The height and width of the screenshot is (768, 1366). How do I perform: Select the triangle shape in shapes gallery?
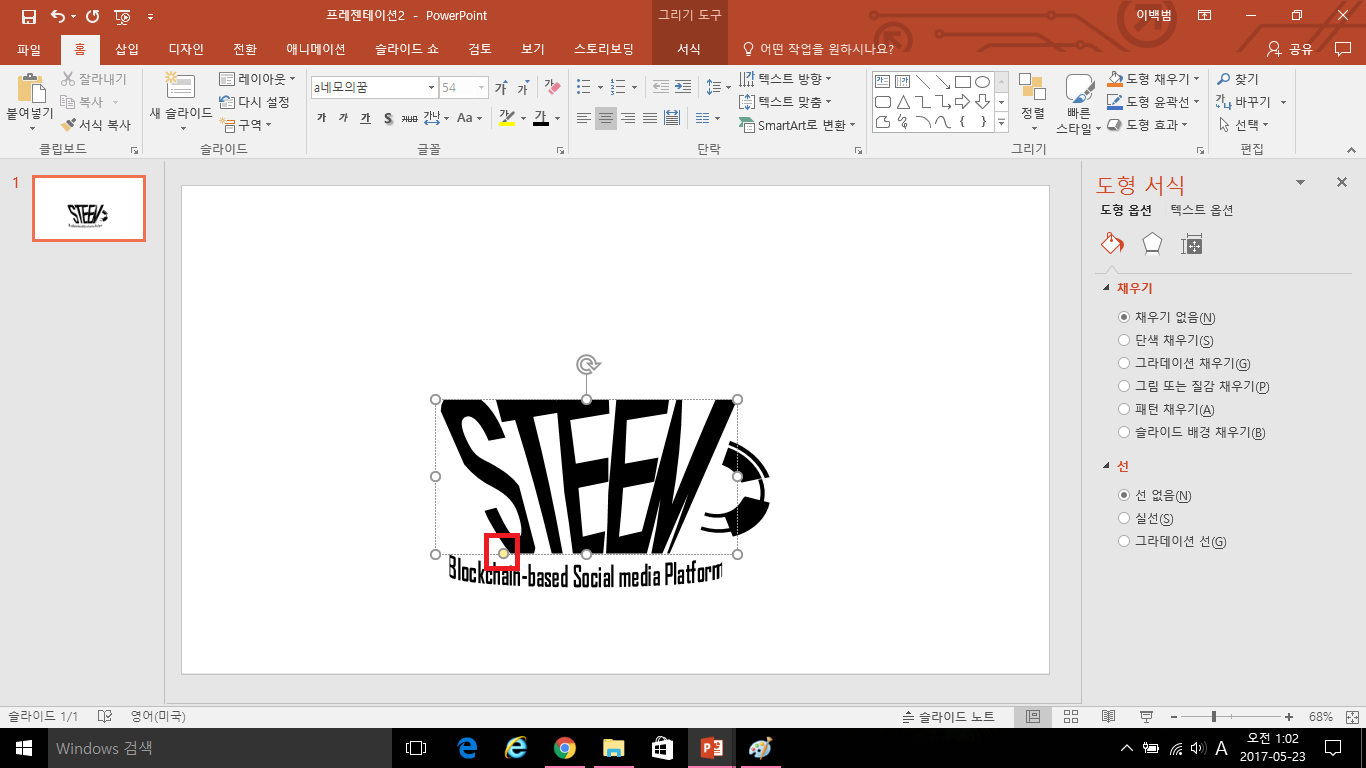point(903,102)
